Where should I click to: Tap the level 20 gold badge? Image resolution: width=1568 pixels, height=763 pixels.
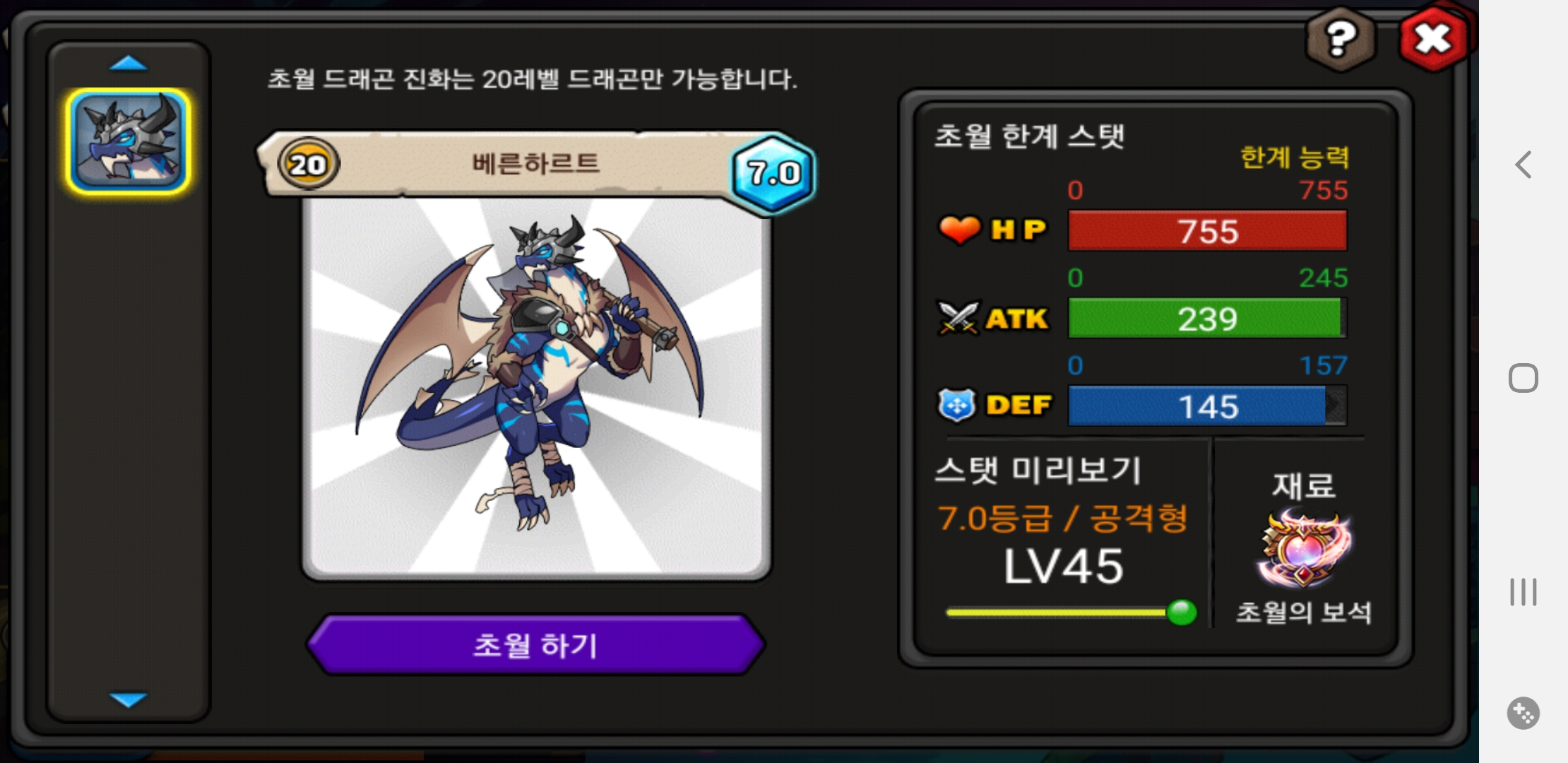tap(308, 165)
